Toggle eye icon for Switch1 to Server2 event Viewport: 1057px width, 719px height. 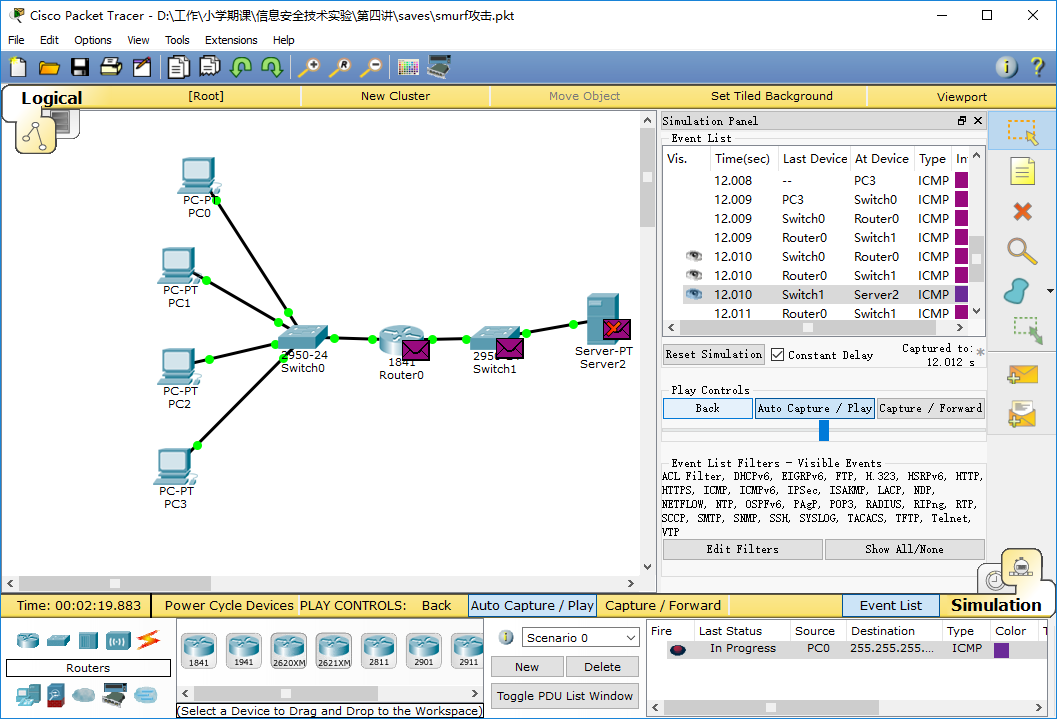point(694,294)
